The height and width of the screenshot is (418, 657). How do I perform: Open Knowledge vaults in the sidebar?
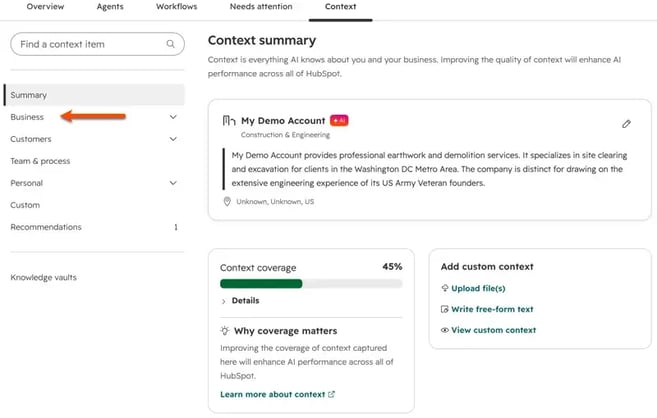[44, 277]
